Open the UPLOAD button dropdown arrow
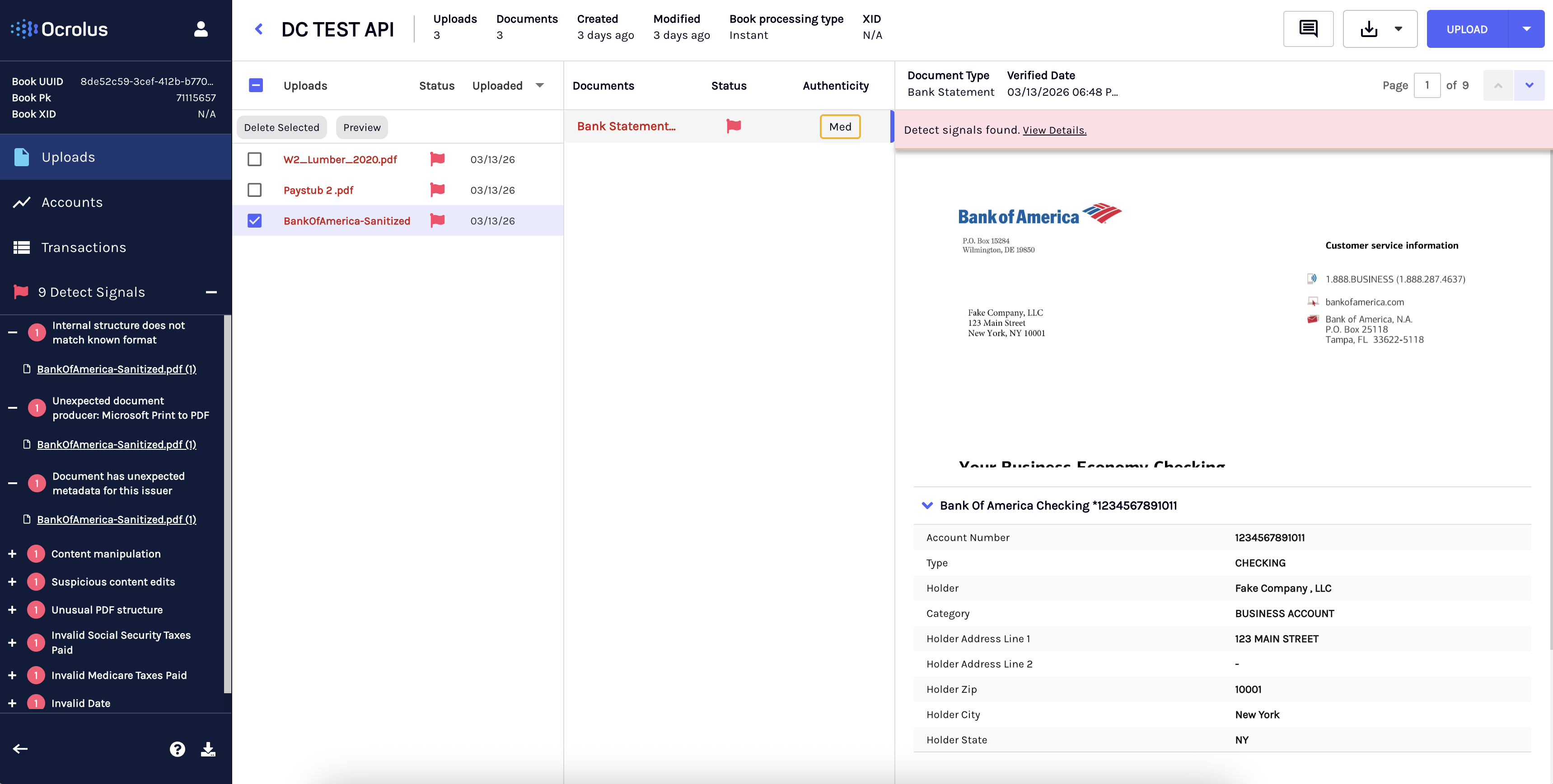 (x=1526, y=29)
